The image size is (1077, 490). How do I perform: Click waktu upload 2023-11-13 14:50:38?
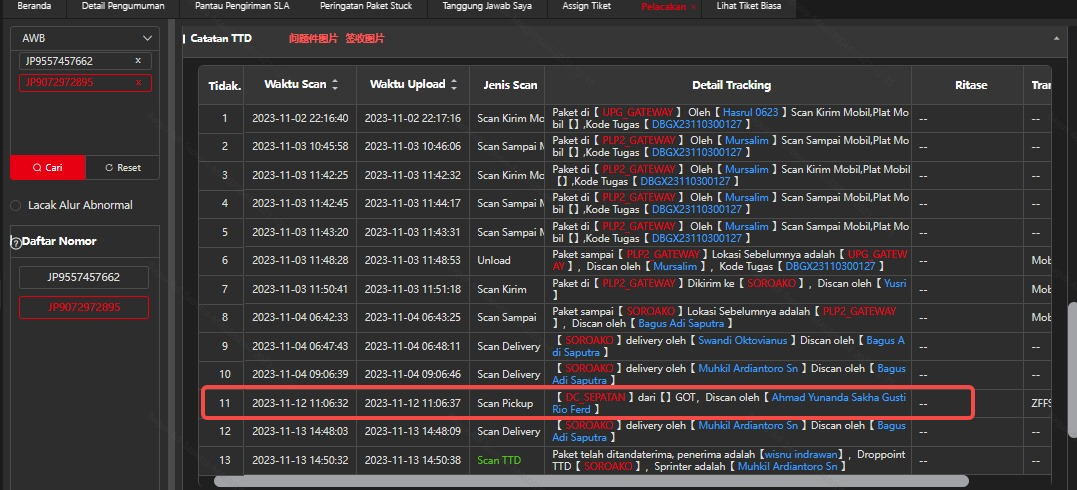(413, 460)
